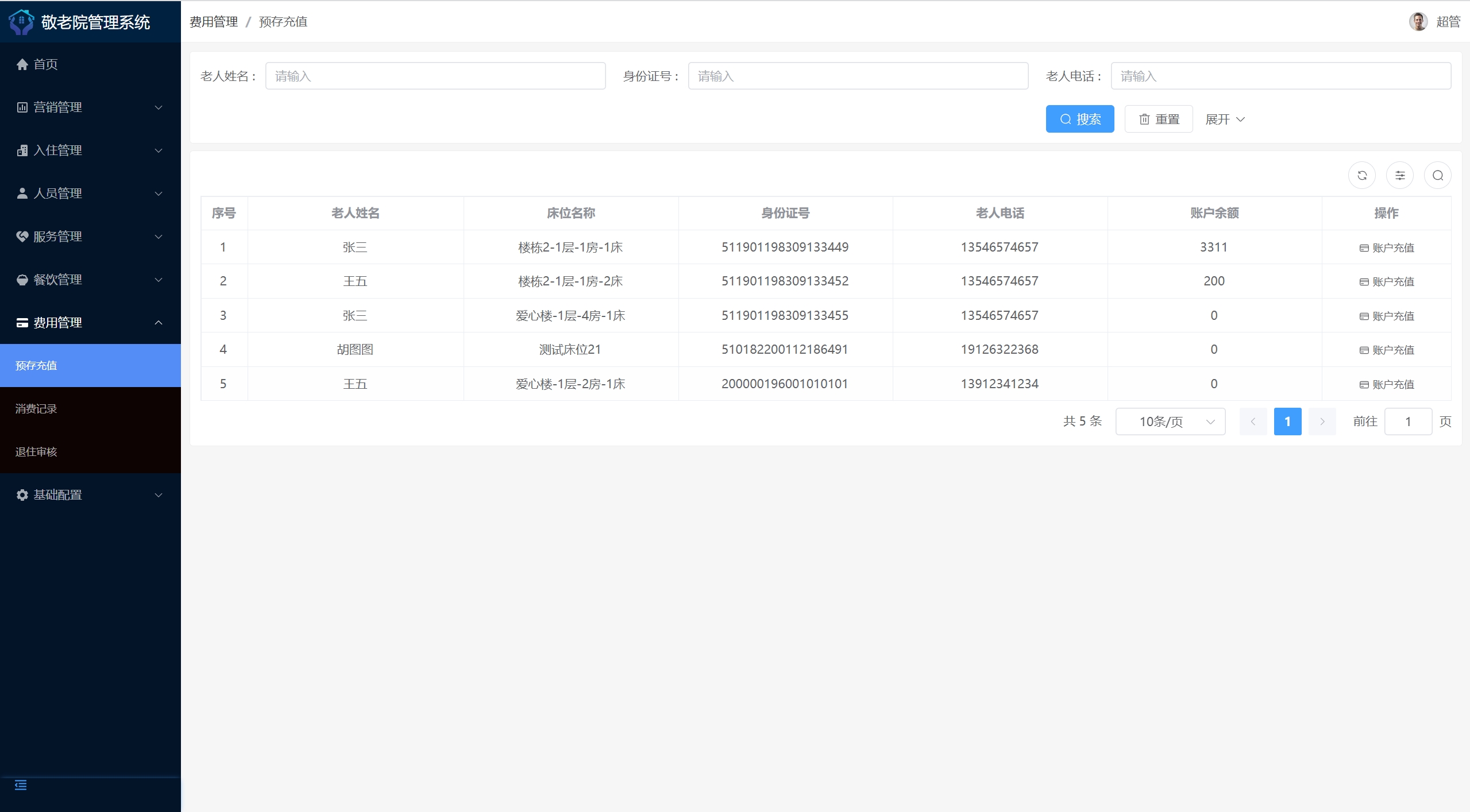Focus the 老人姓名 input field
1470x812 pixels.
pyautogui.click(x=435, y=76)
